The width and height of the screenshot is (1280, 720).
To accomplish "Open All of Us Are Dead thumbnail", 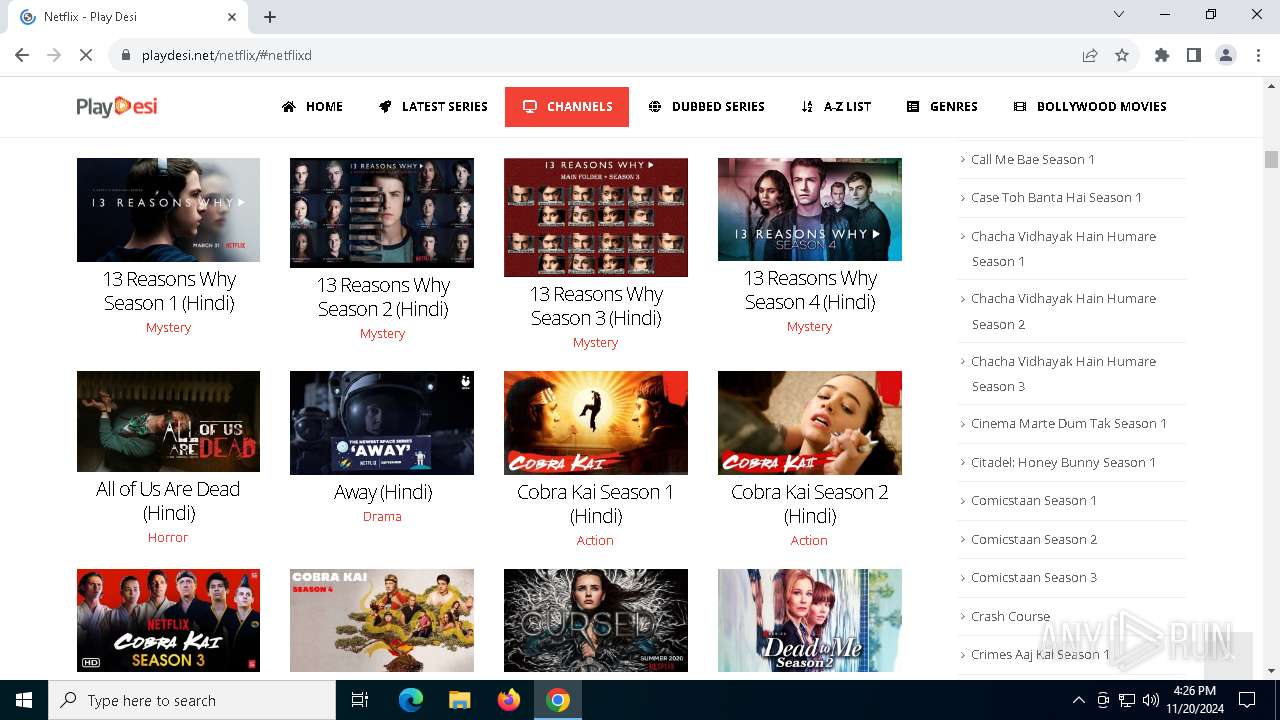I will click(168, 421).
